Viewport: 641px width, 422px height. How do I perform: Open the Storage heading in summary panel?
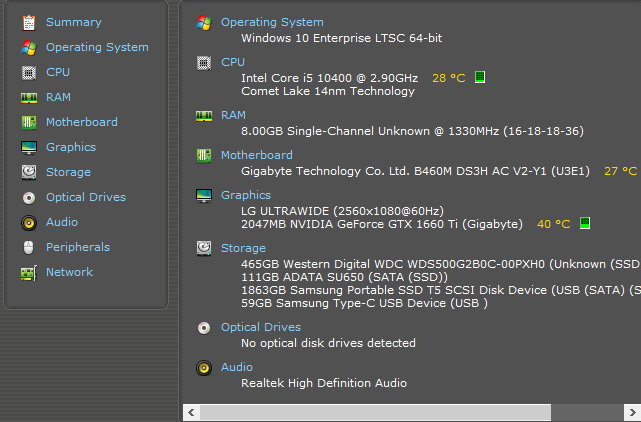pos(243,248)
